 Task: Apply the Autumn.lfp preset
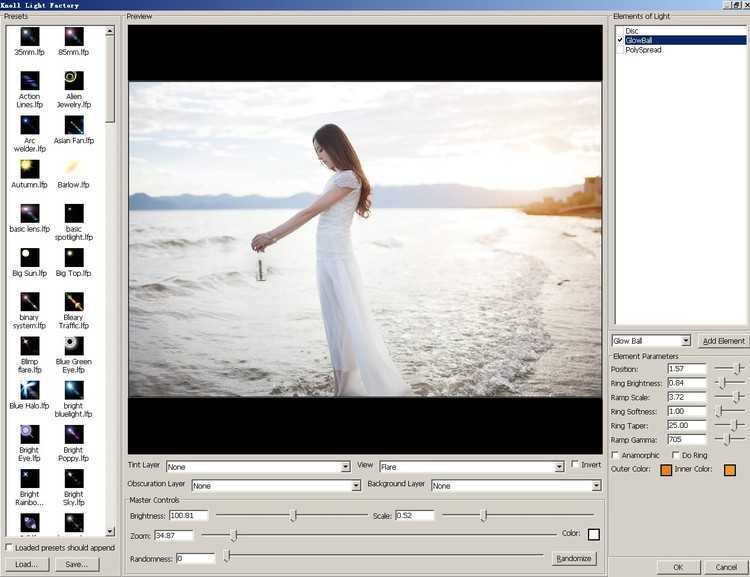coord(30,169)
